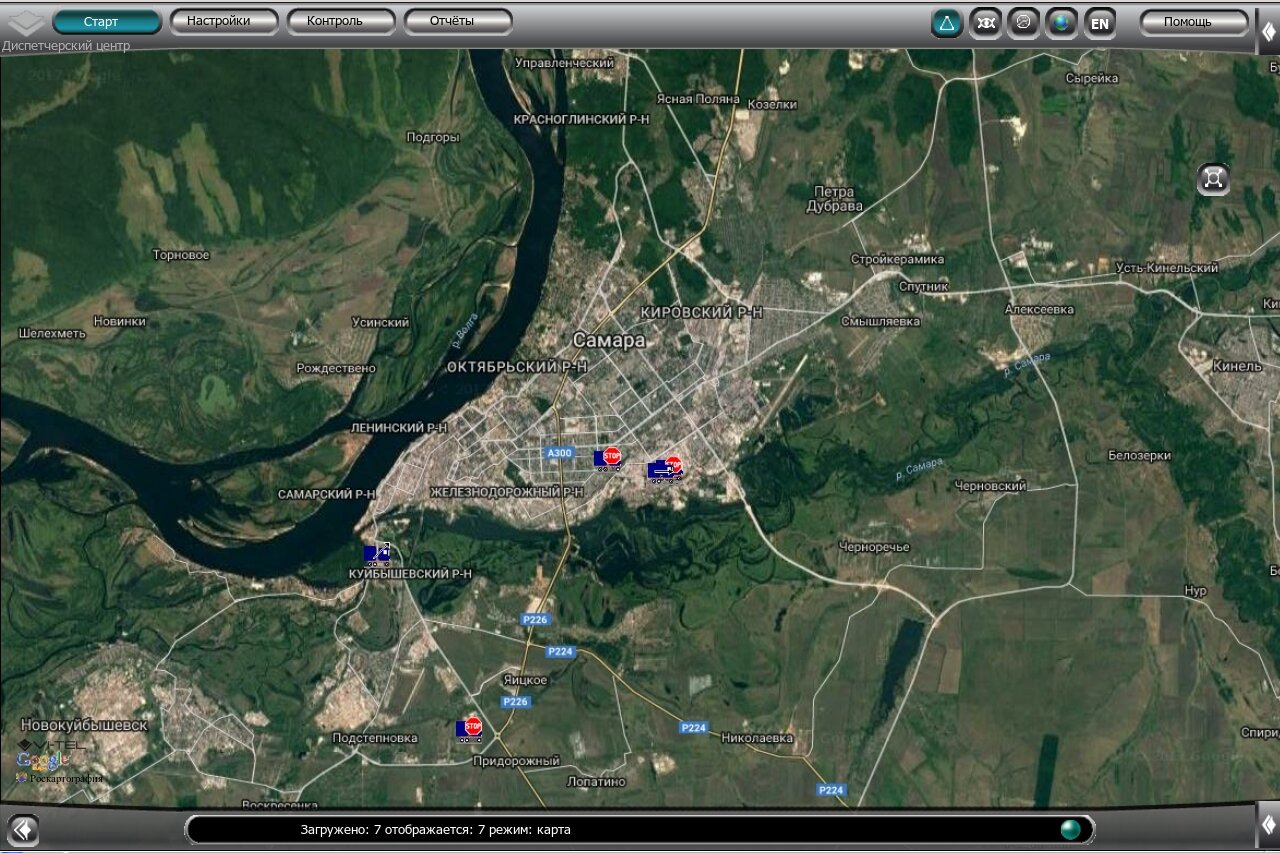Click the eye-shaped icon in top toolbar
Viewport: 1280px width, 853px height.
(x=985, y=22)
